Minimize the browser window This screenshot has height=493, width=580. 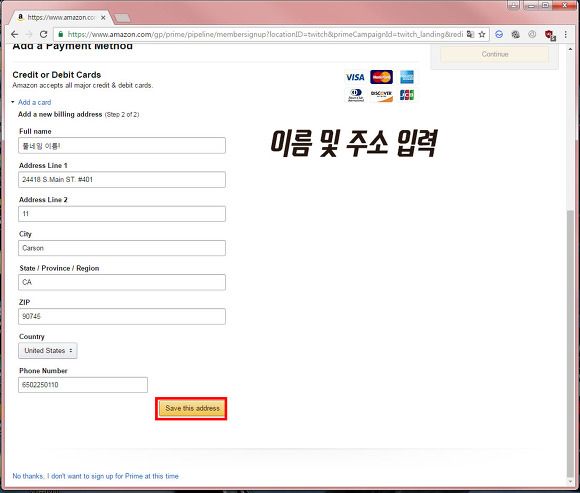coord(531,5)
